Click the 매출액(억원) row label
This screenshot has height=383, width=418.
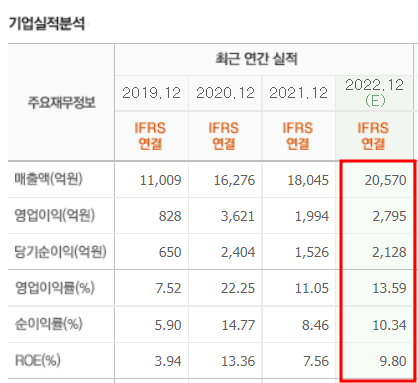tap(48, 179)
